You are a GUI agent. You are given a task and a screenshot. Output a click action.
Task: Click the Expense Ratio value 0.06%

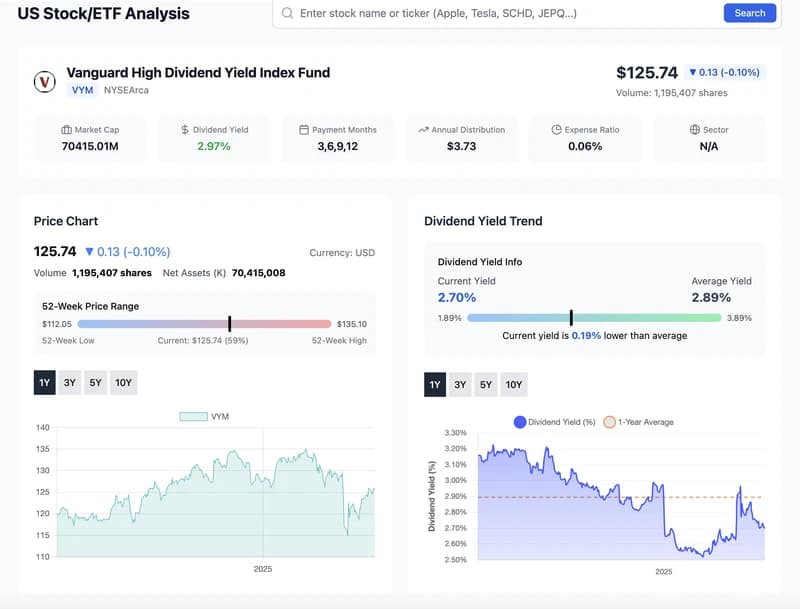585,146
